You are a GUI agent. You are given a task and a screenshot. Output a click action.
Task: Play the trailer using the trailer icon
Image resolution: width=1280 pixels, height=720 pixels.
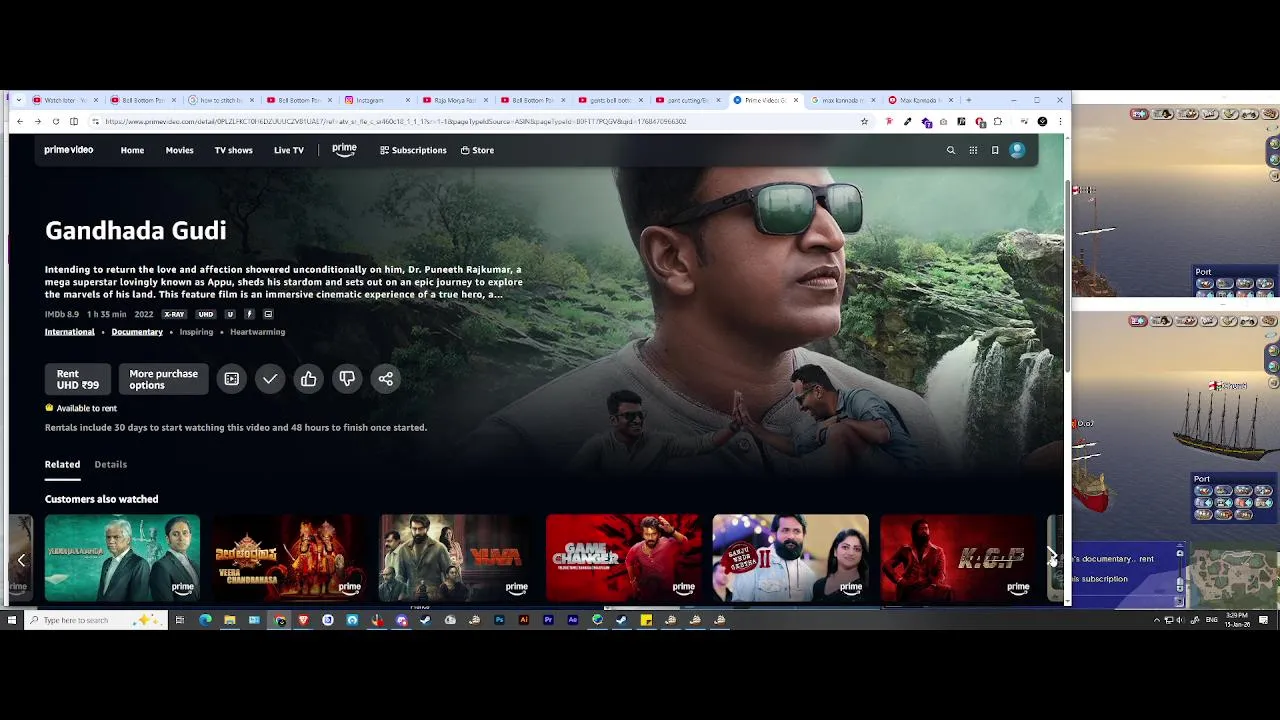pos(231,379)
